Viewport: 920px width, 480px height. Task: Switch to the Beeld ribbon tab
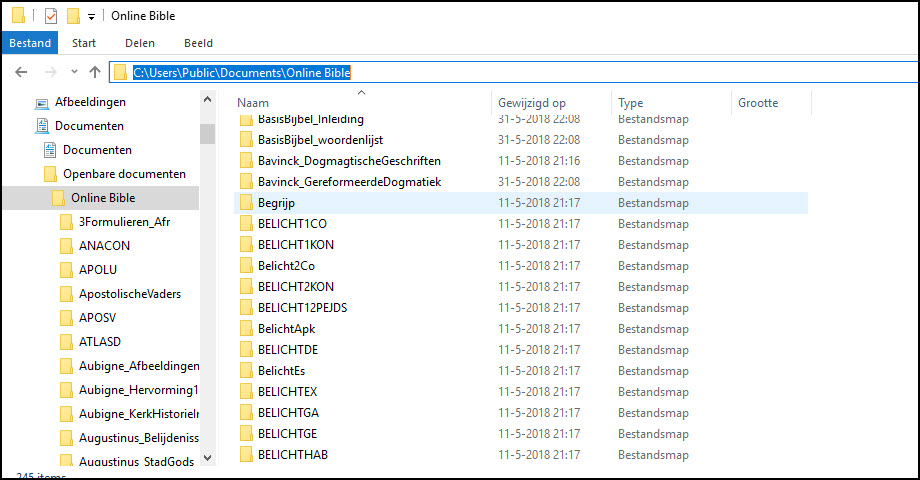[198, 43]
